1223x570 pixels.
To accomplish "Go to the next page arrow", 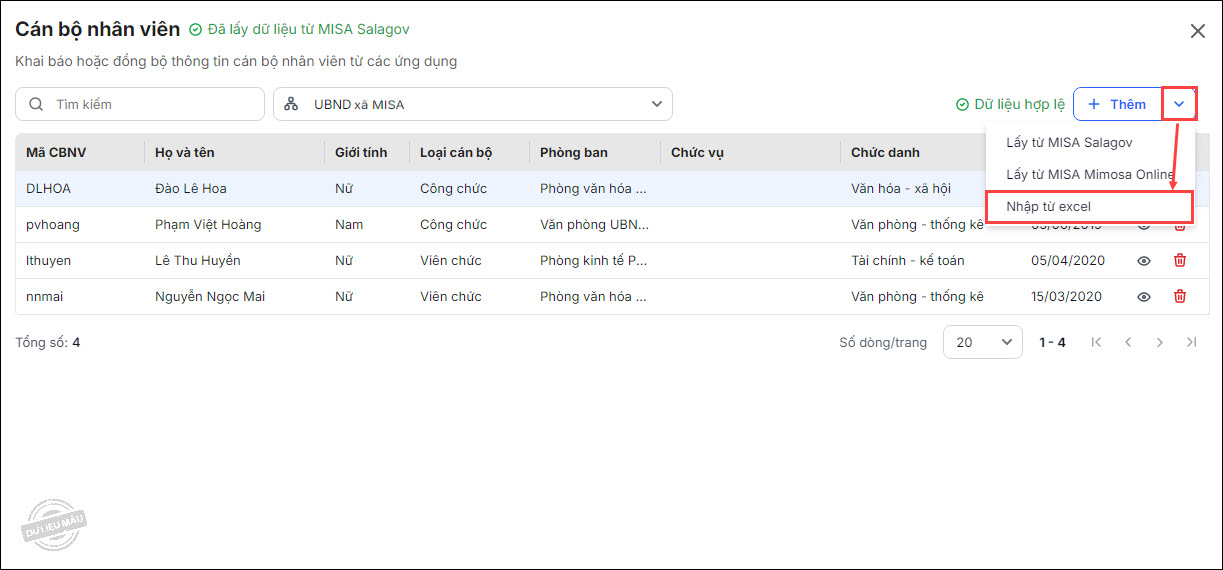I will 1160,342.
